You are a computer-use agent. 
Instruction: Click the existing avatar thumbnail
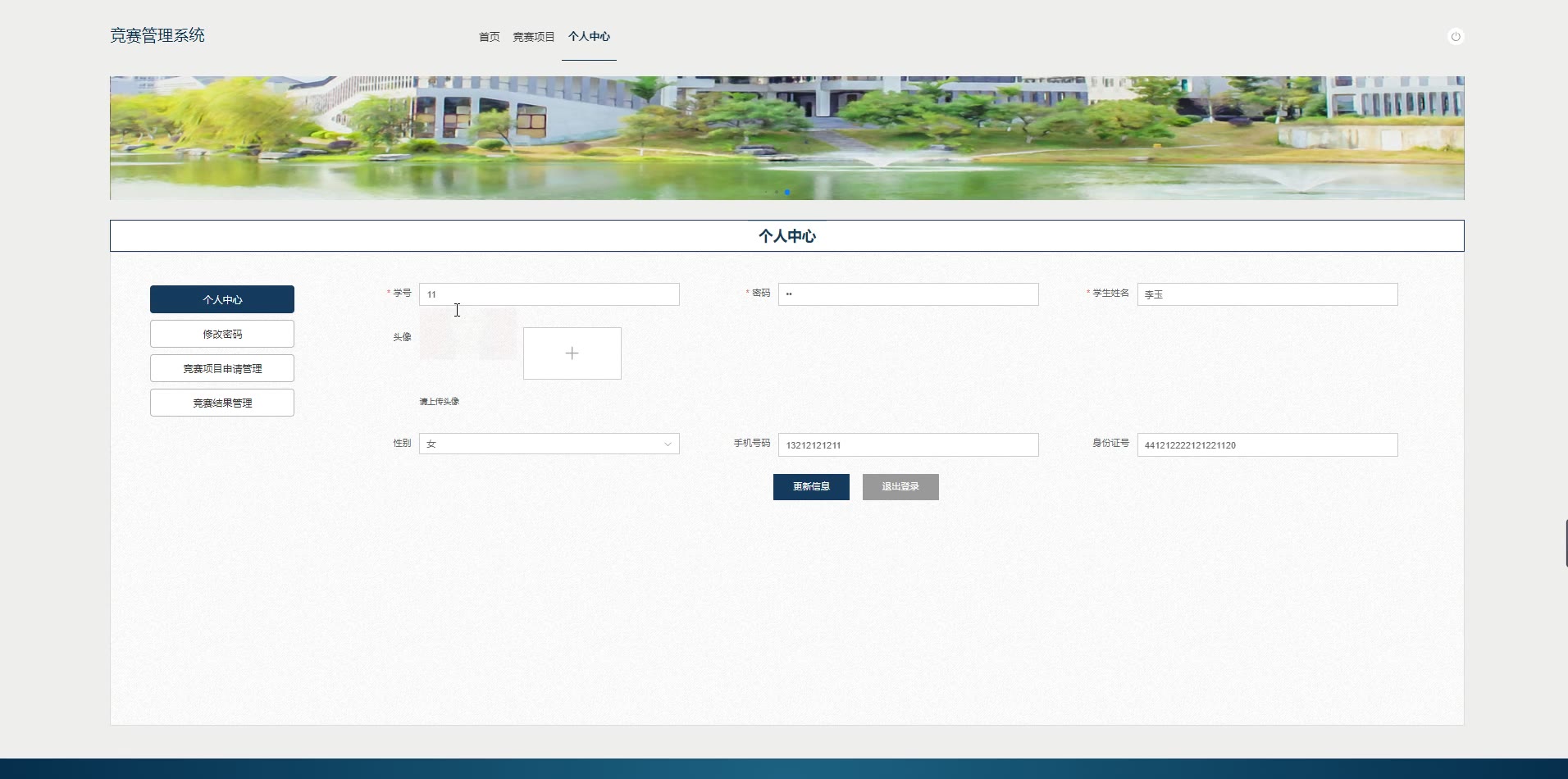468,334
